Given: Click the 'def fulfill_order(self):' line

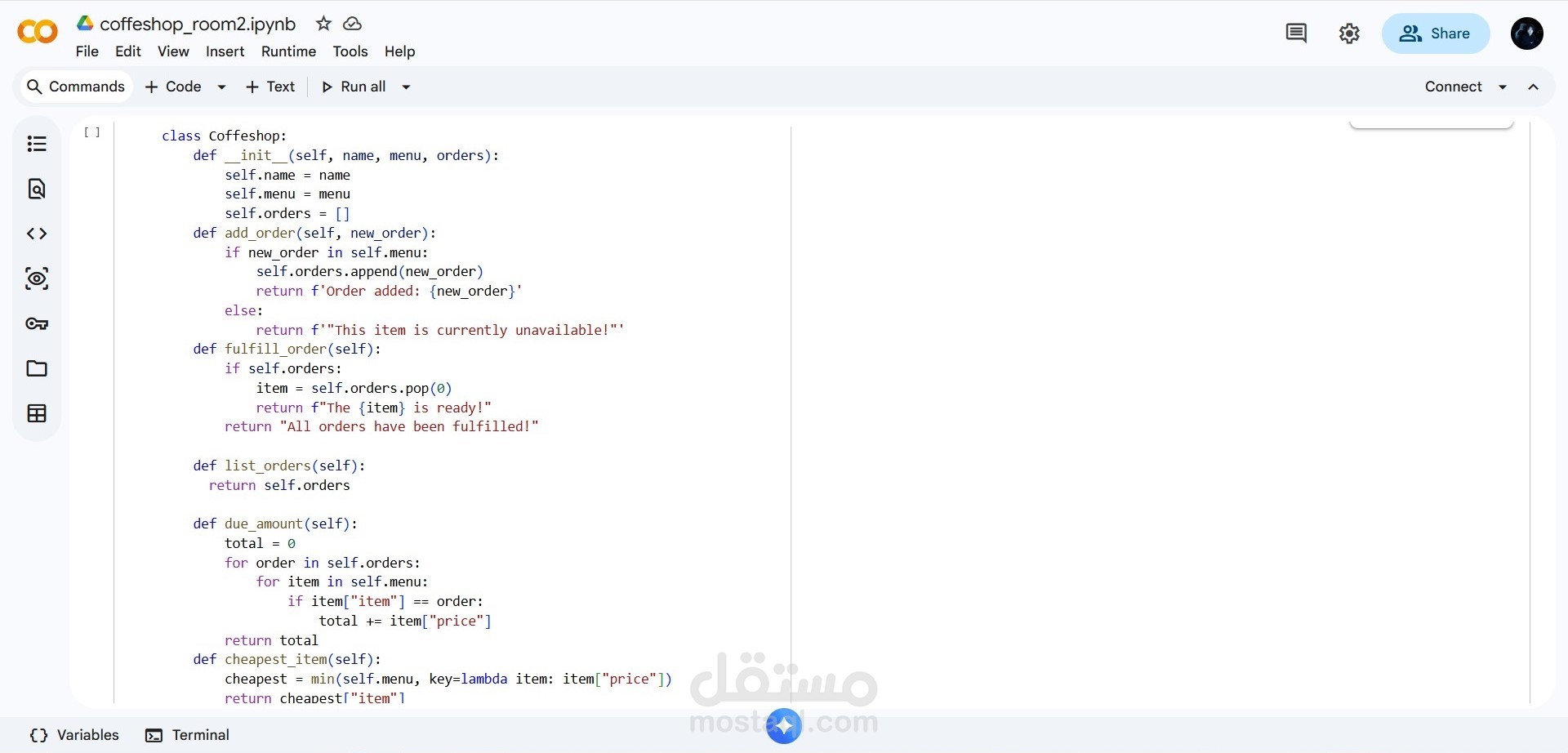Looking at the screenshot, I should pyautogui.click(x=287, y=349).
